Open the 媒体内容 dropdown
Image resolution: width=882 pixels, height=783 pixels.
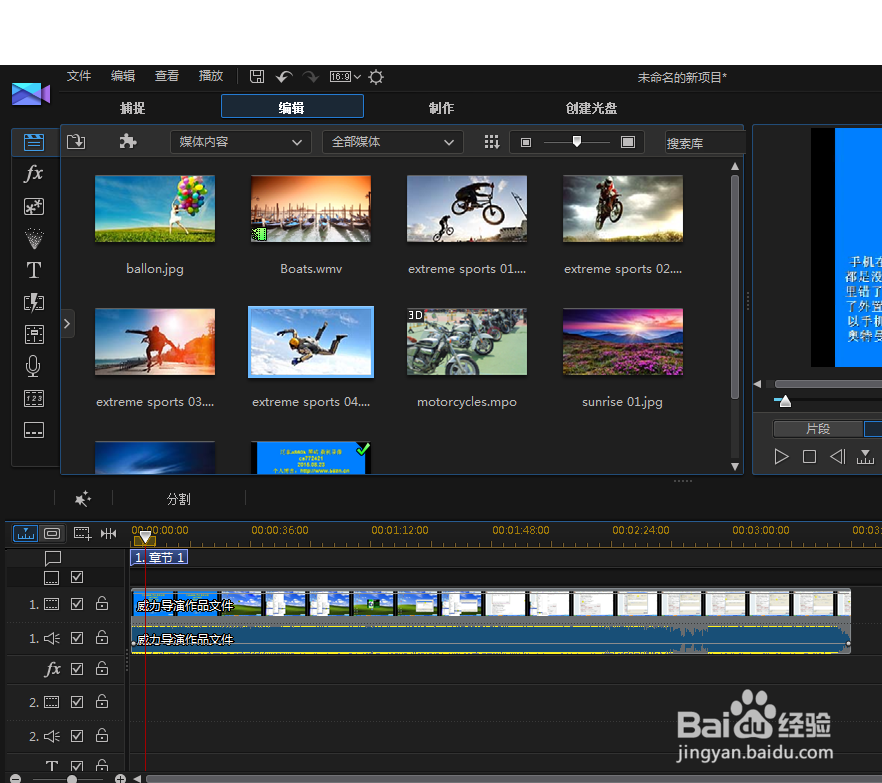(x=241, y=142)
